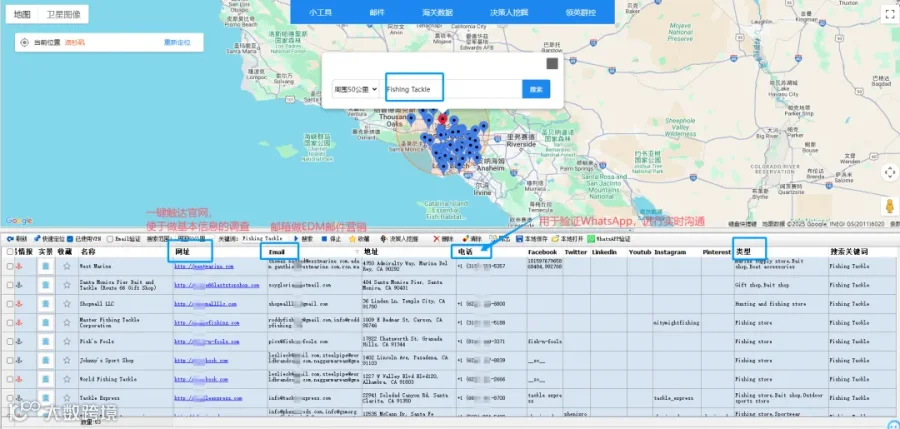
Task: Switch map to 卫星图像 satellite view
Action: [x=64, y=14]
